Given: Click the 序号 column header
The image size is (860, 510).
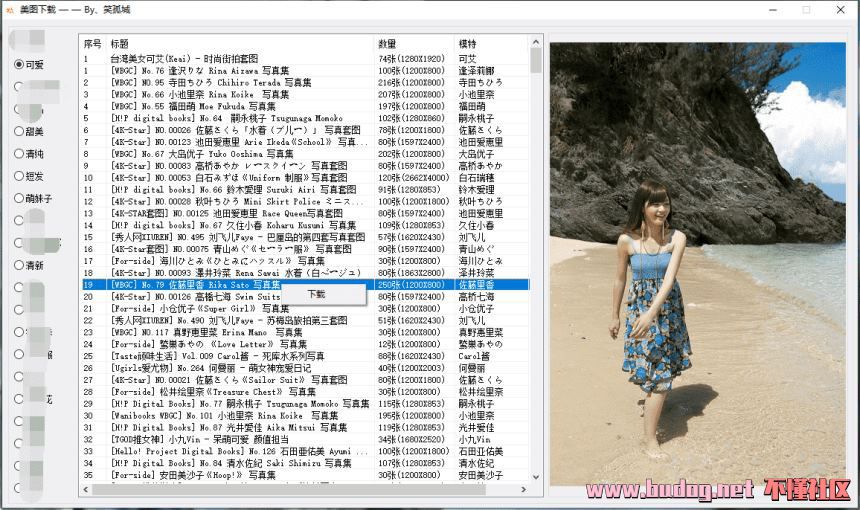Looking at the screenshot, I should pyautogui.click(x=93, y=44).
